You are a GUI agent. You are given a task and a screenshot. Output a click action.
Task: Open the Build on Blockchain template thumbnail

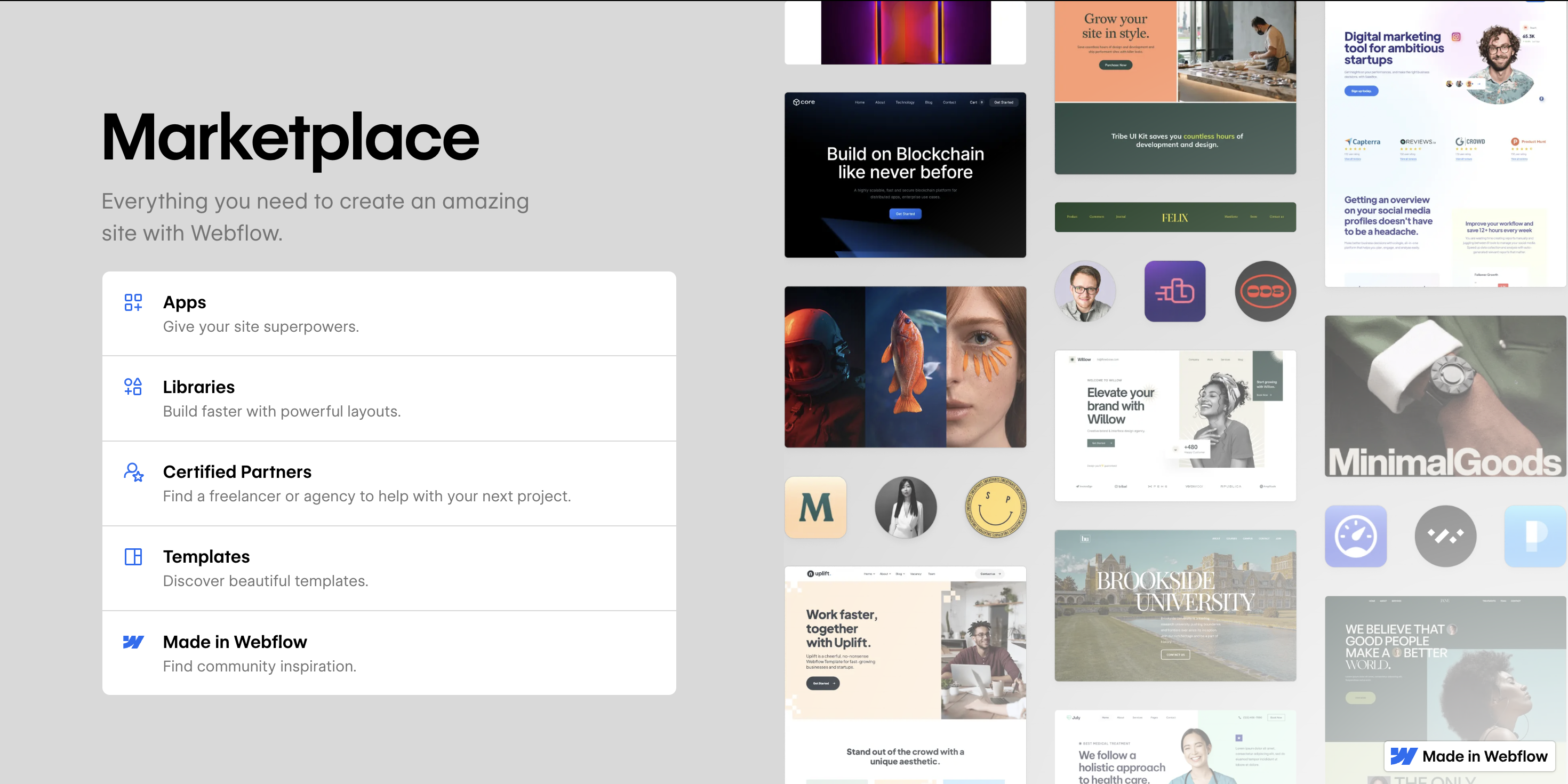(x=905, y=175)
